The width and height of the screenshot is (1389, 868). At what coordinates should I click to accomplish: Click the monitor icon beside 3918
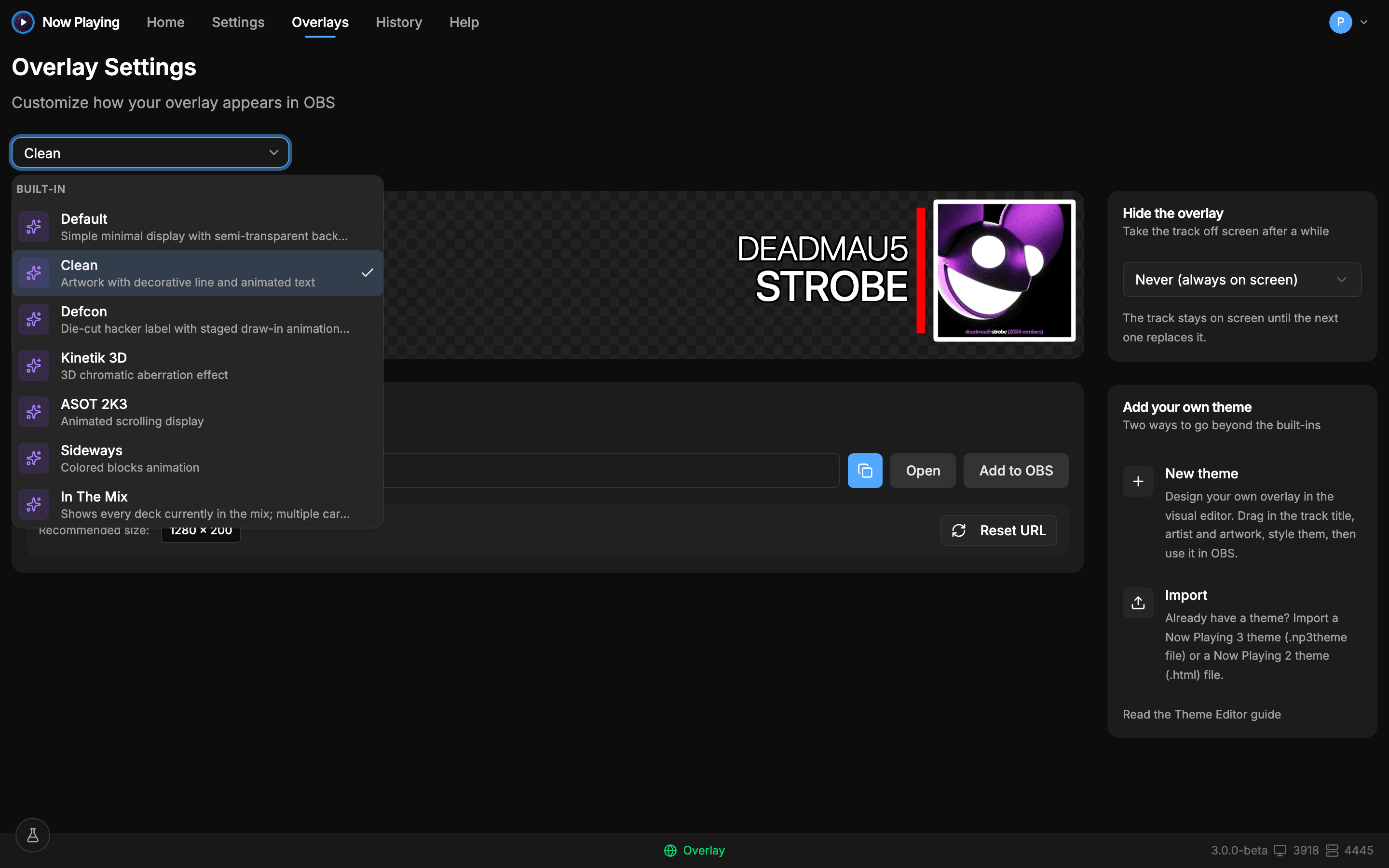coord(1280,851)
